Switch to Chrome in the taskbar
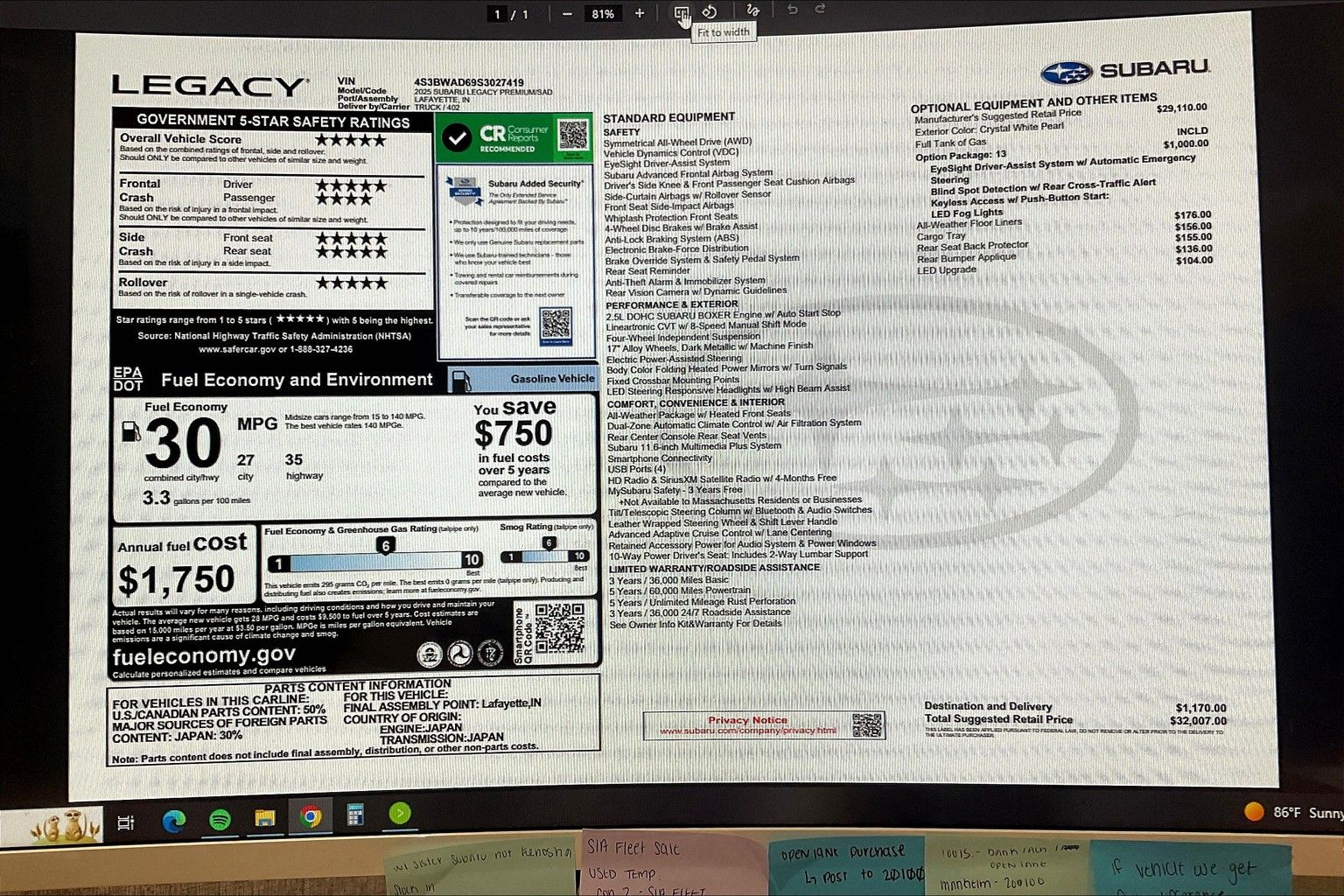Screen dimensions: 1344x896 coord(310,817)
